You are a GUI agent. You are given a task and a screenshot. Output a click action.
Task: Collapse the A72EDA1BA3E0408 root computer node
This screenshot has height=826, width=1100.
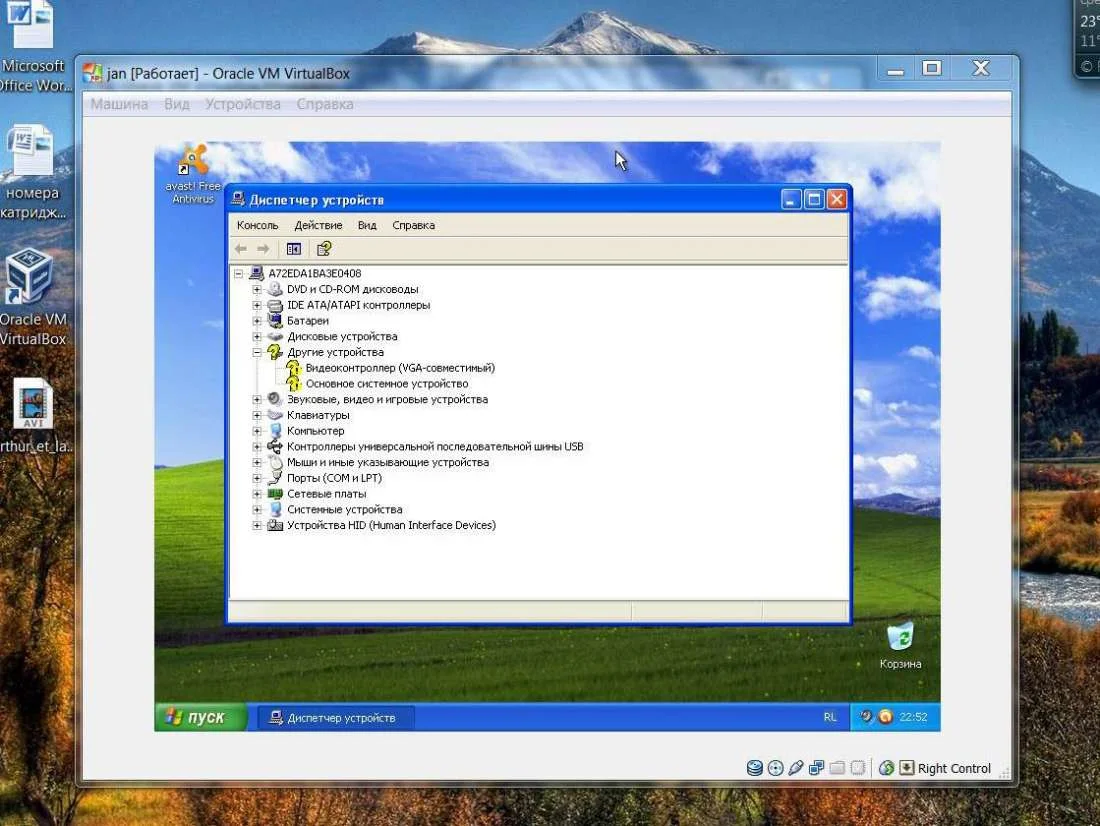tap(239, 274)
